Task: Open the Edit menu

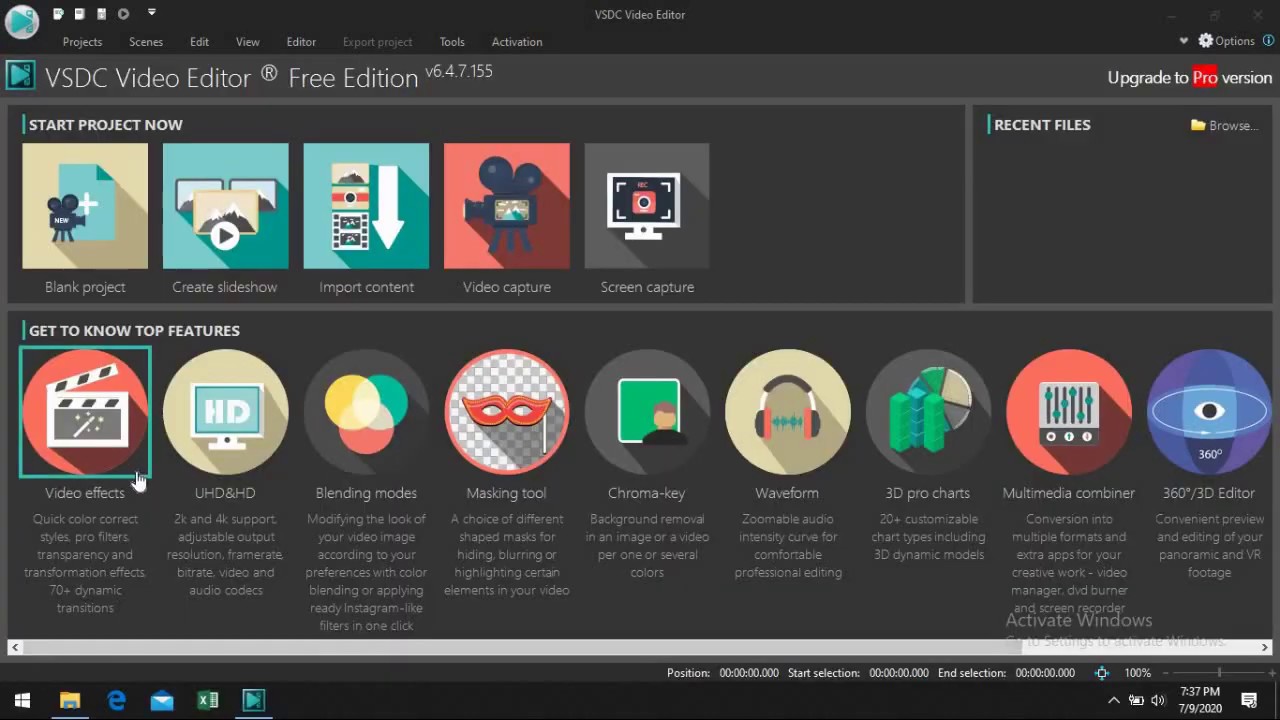Action: (x=200, y=42)
